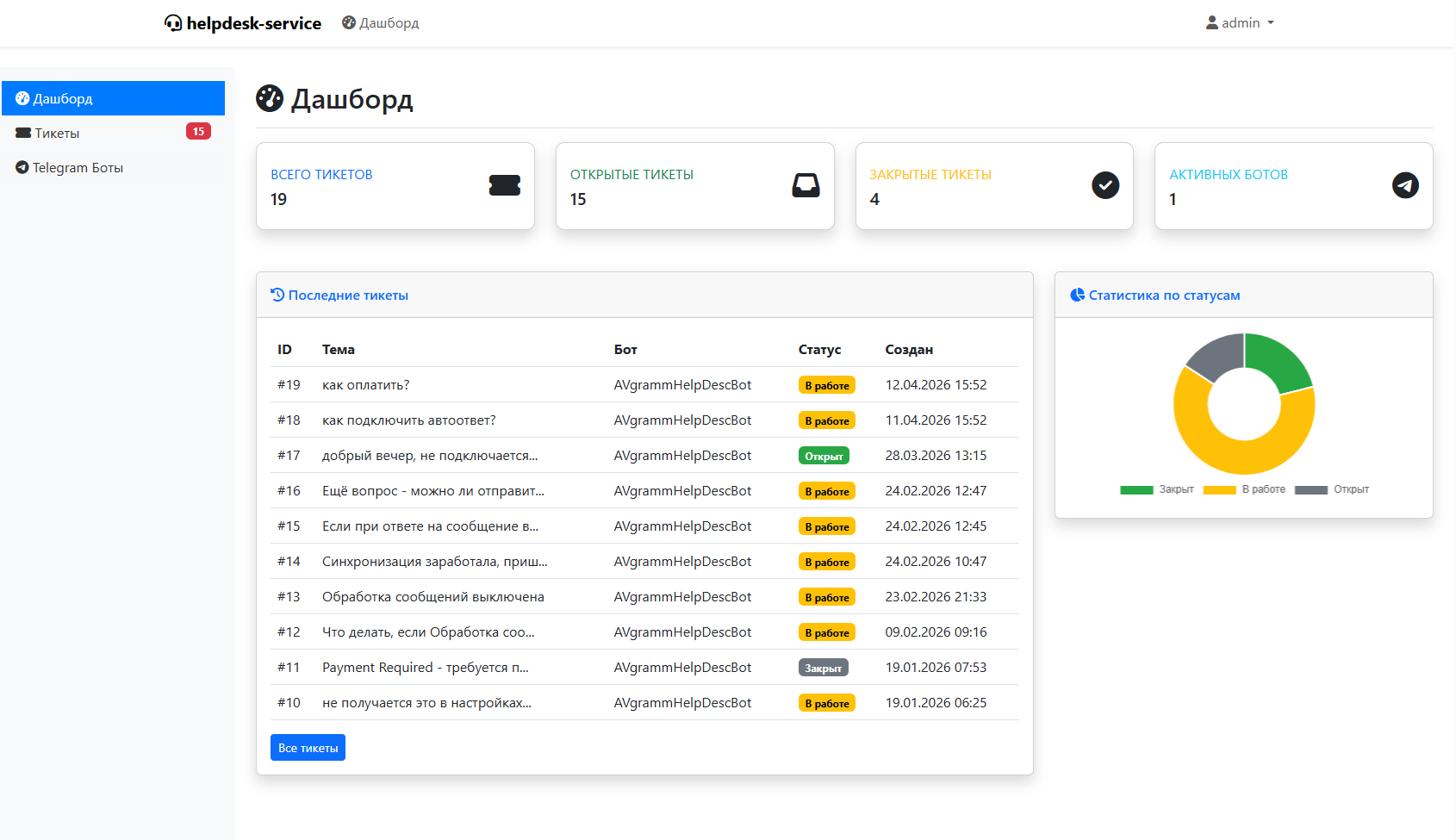Click the inbox icon in Открытые тикеты card
Viewport: 1456px width, 840px height.
[806, 185]
